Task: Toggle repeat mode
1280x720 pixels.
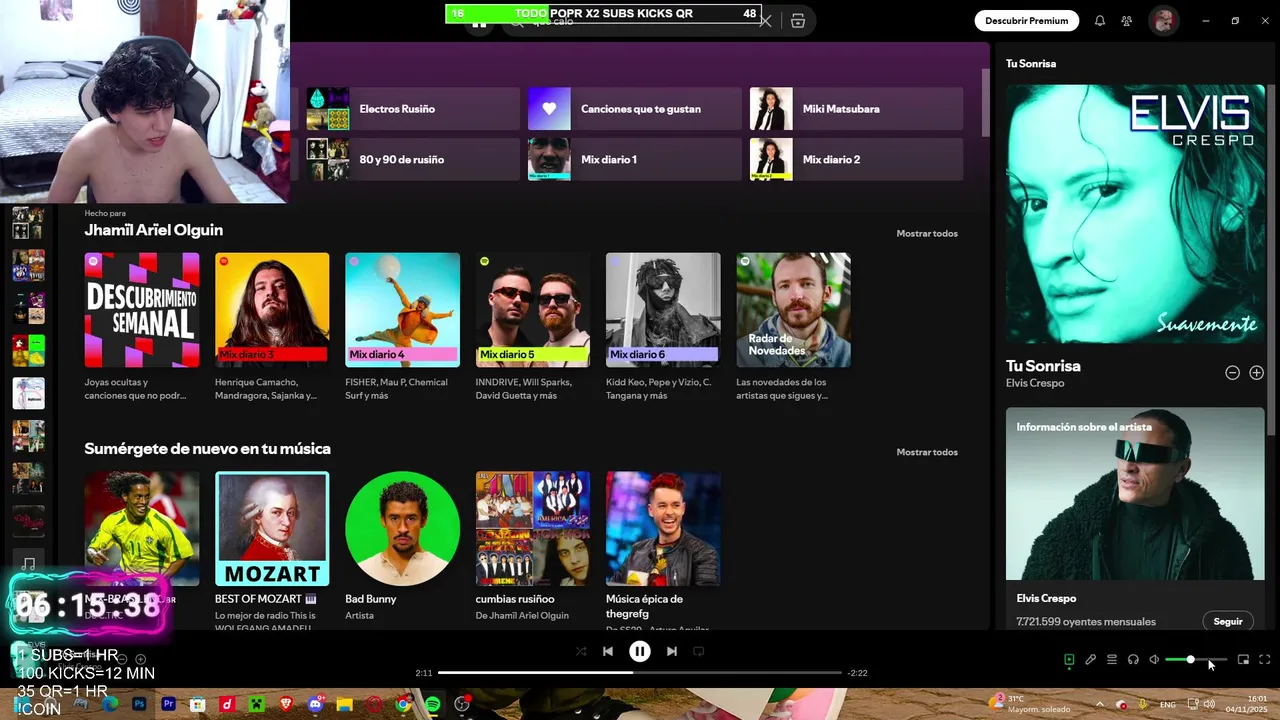Action: [x=699, y=651]
